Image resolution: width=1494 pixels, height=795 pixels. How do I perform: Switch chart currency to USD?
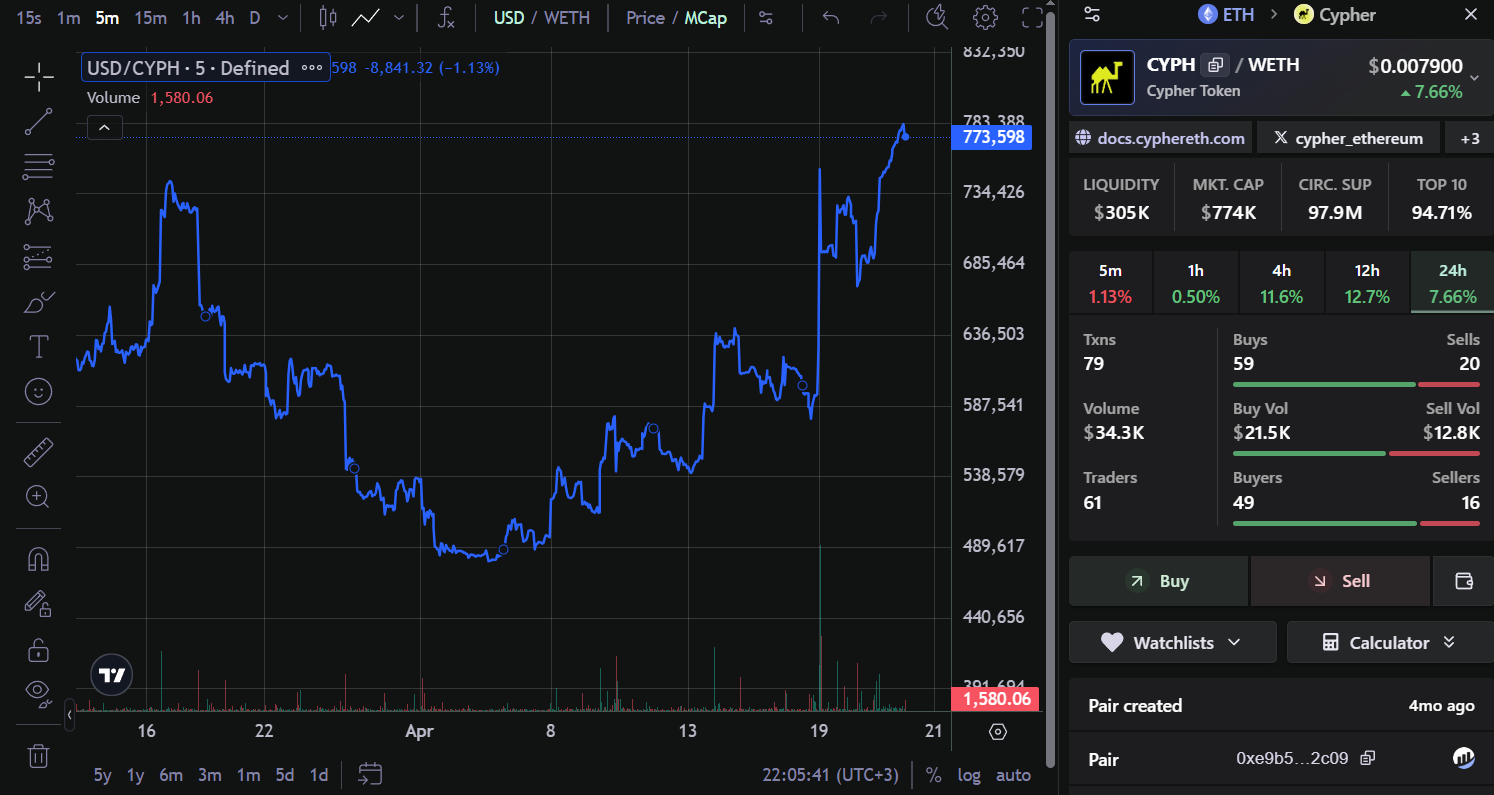coord(509,18)
